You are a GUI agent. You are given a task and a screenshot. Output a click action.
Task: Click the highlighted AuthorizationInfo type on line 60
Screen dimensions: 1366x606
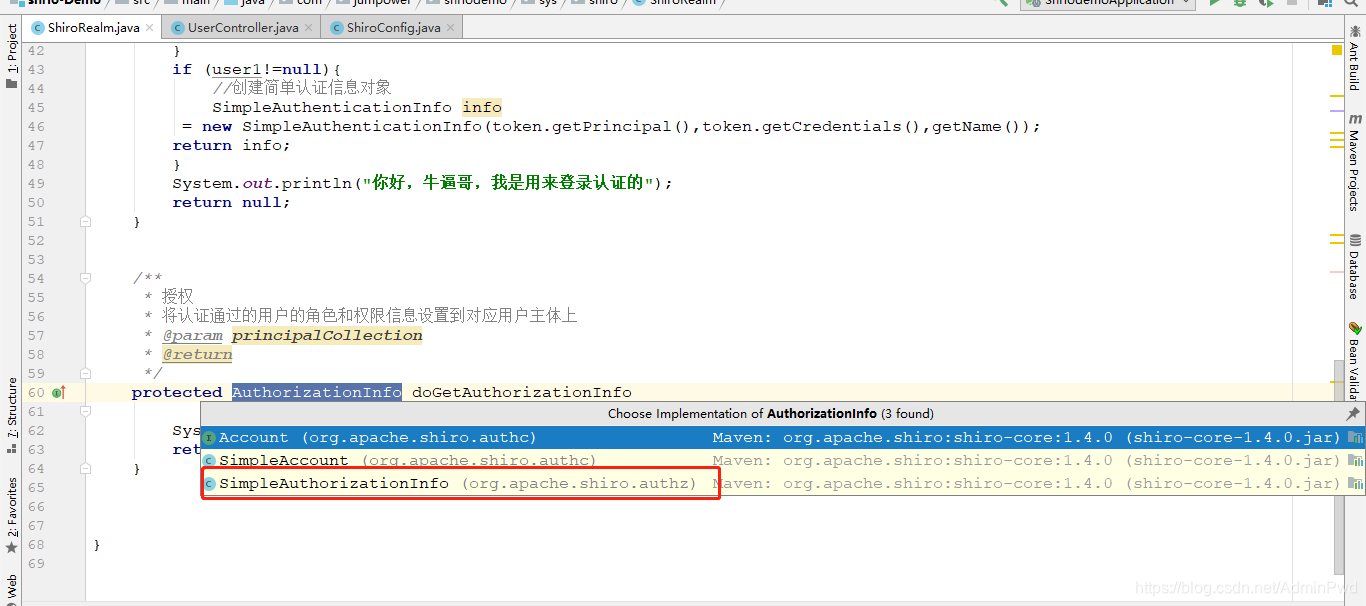pyautogui.click(x=317, y=393)
